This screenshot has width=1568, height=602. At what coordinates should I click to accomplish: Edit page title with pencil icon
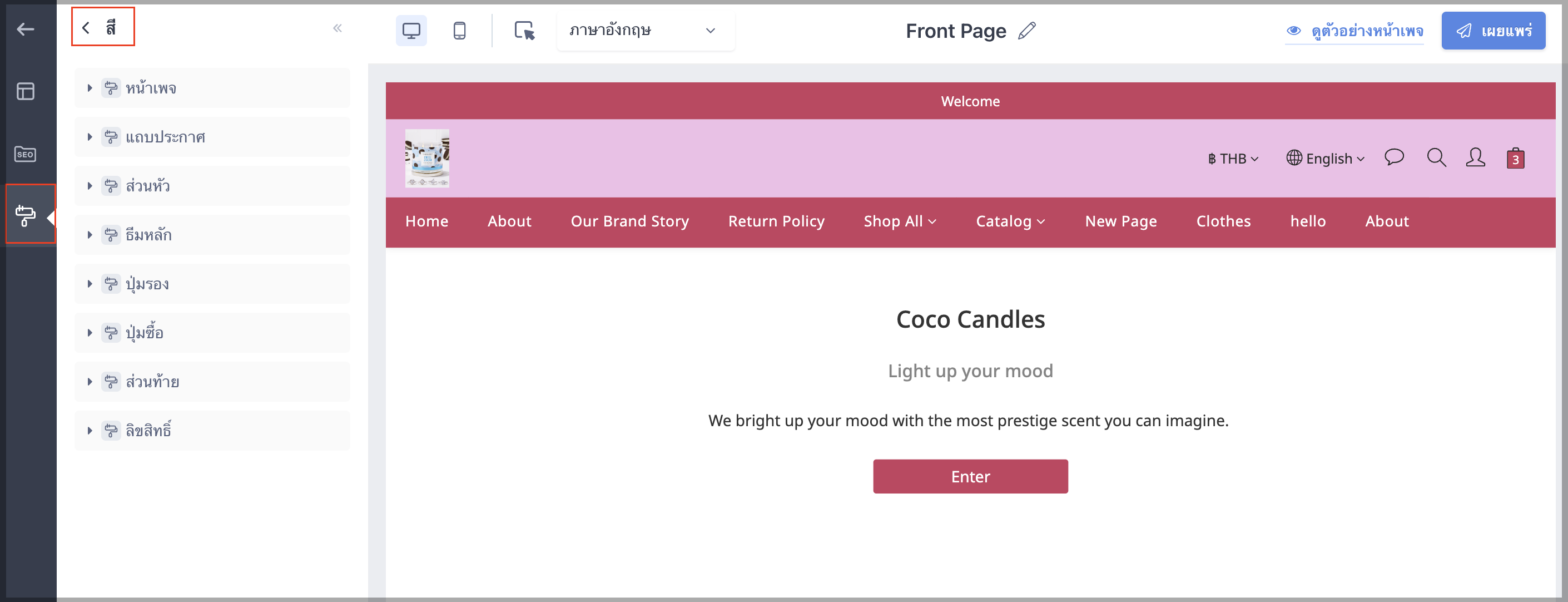[1026, 31]
